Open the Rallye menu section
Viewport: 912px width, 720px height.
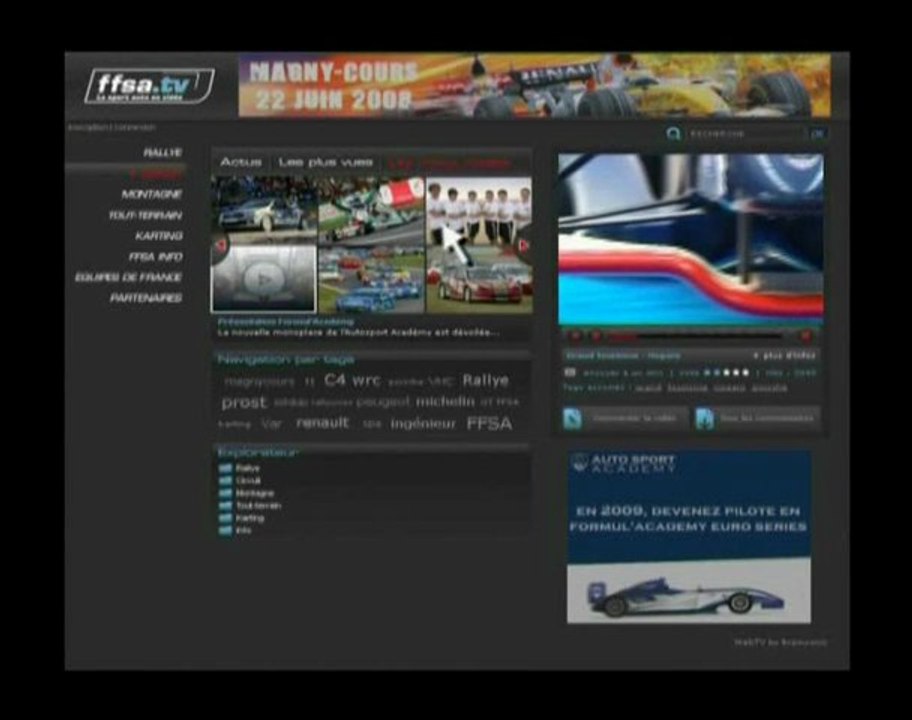(x=163, y=152)
